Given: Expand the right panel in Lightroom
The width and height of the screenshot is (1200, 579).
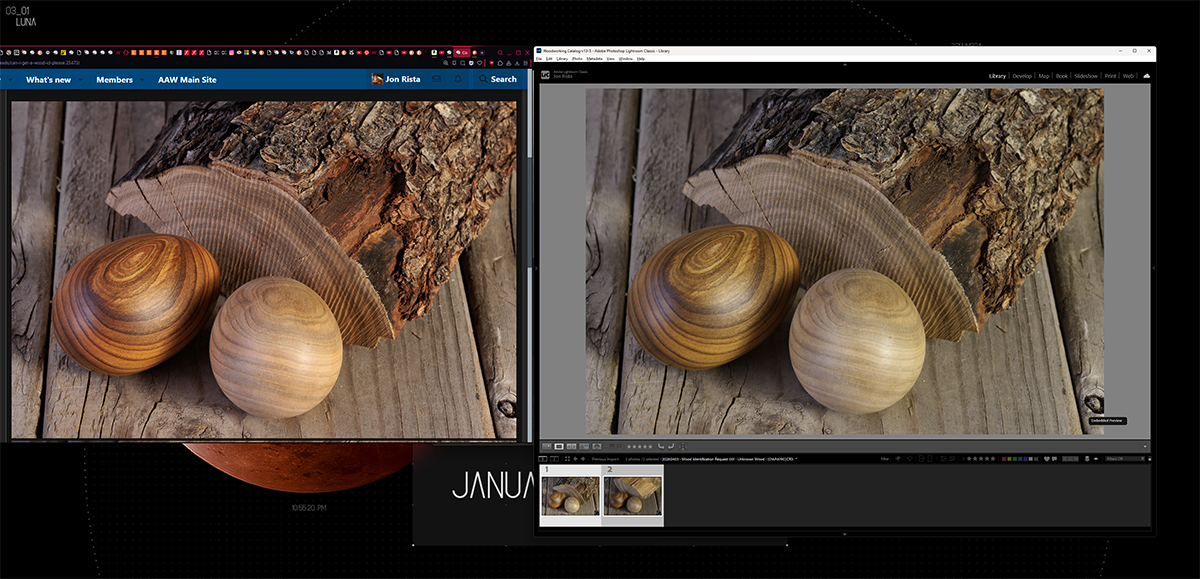Looking at the screenshot, I should click(x=1153, y=267).
